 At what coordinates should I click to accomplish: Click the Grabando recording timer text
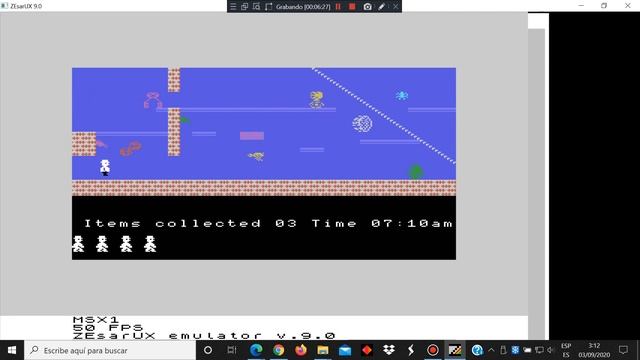[x=303, y=7]
